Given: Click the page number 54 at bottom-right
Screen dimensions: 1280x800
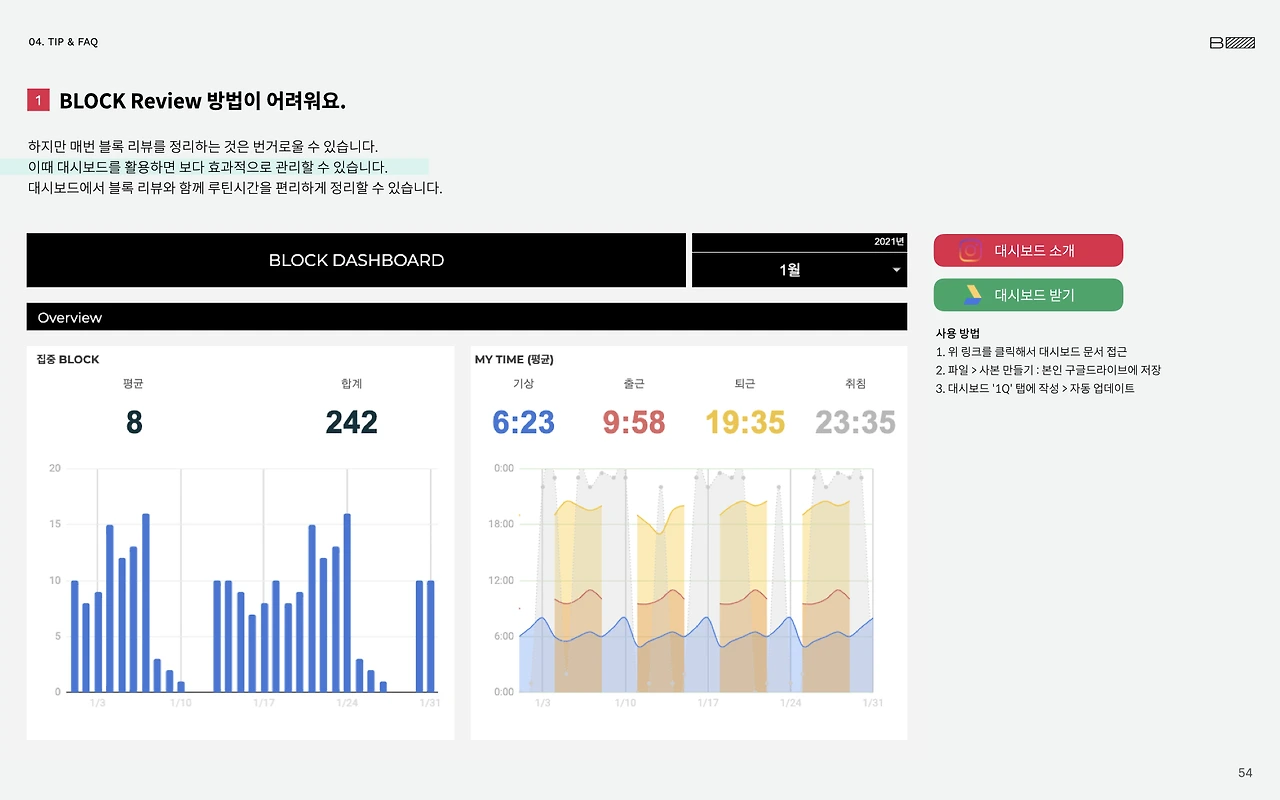Looking at the screenshot, I should [1244, 772].
